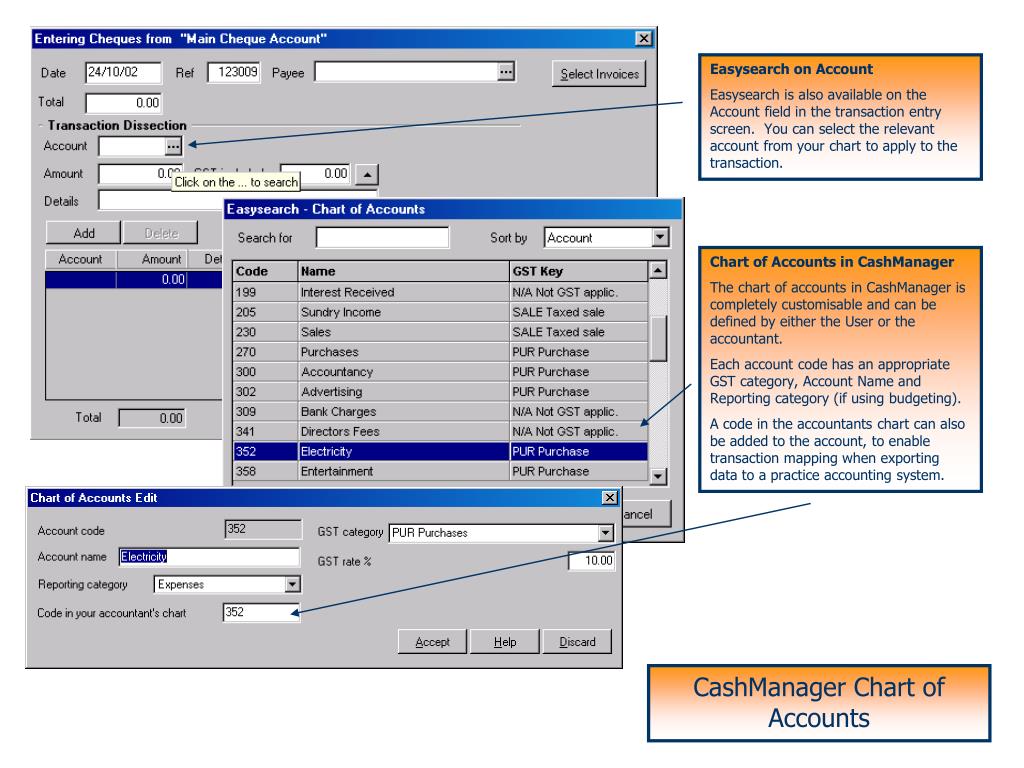The image size is (1024, 768).
Task: Select the Sales account row
Action: pos(440,332)
